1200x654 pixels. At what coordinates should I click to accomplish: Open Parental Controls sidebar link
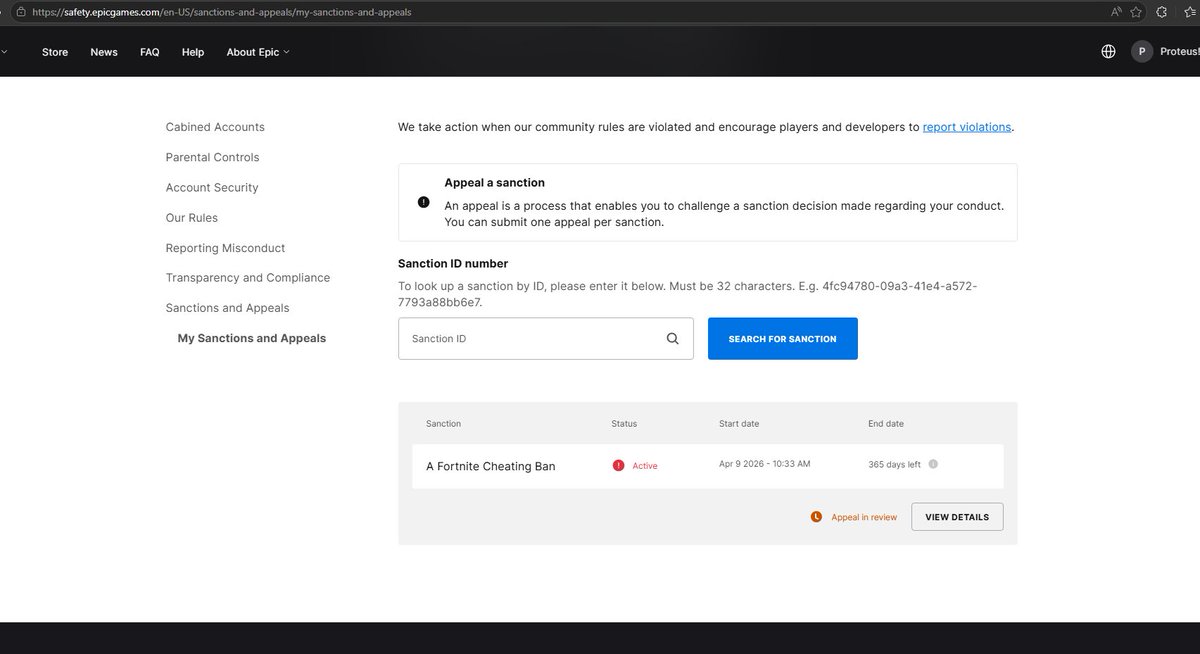tap(212, 157)
